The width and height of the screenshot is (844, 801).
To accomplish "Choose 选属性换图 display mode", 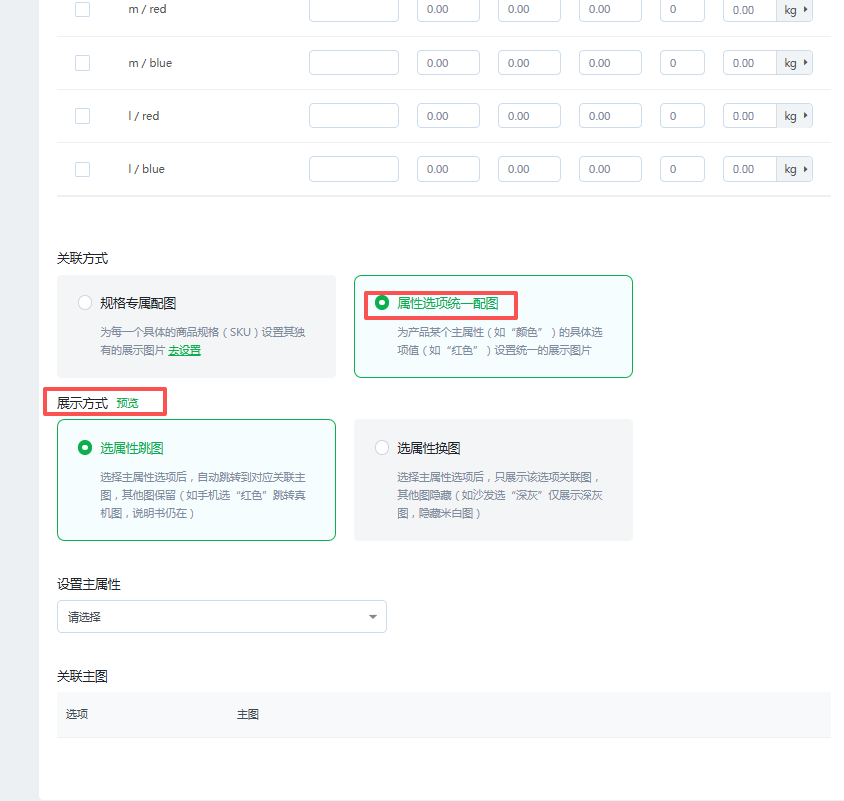I will 382,448.
